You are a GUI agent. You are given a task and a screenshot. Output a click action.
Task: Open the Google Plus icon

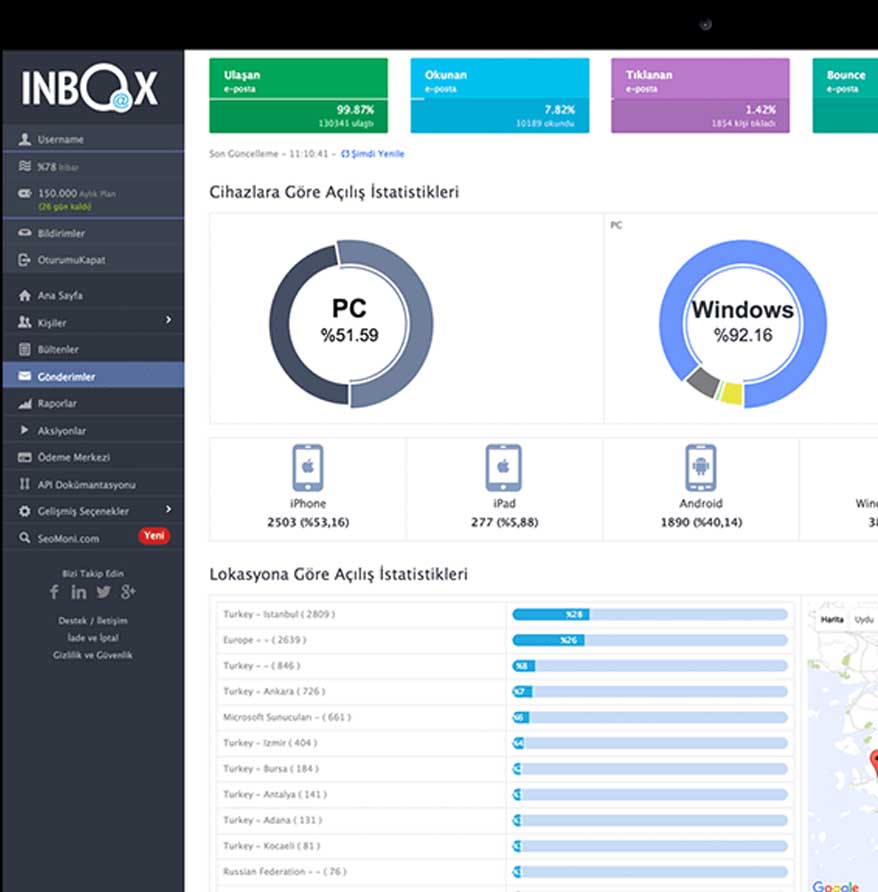128,592
